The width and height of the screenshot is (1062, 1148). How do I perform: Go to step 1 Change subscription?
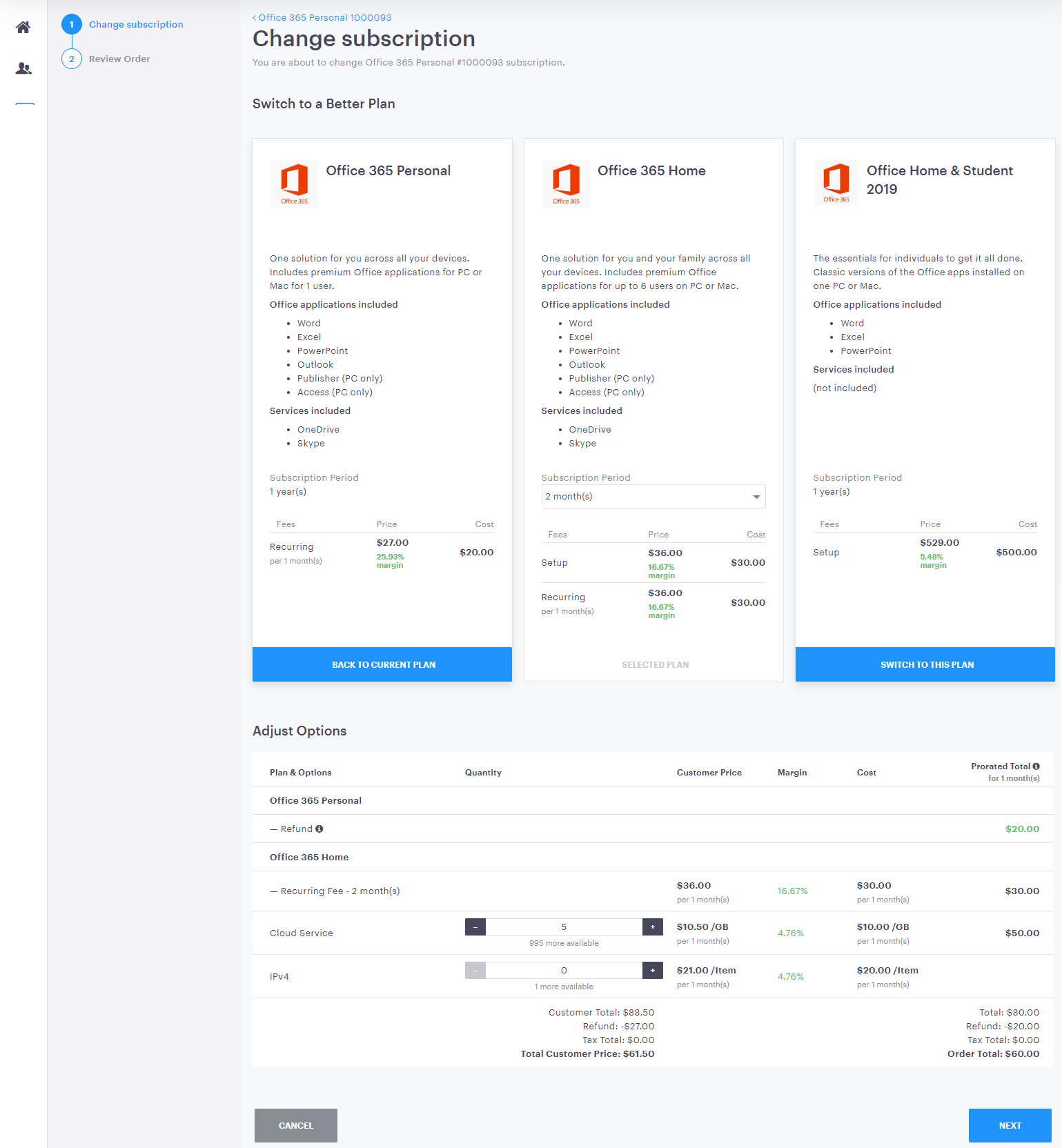point(136,24)
